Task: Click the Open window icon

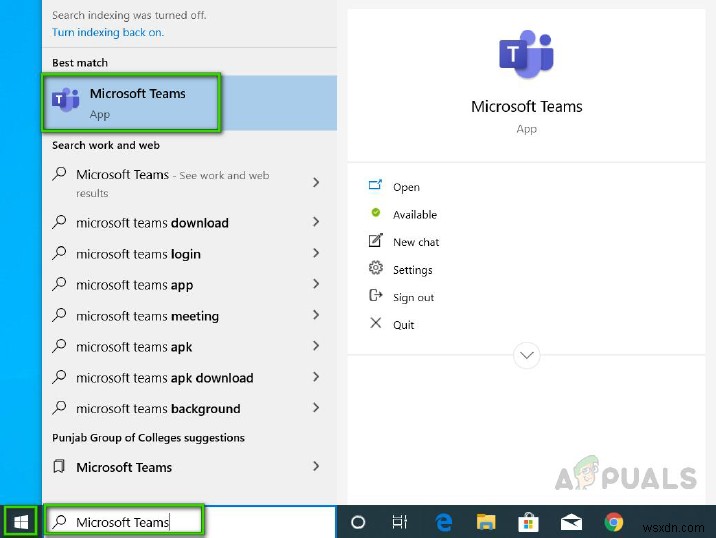Action: coord(375,185)
